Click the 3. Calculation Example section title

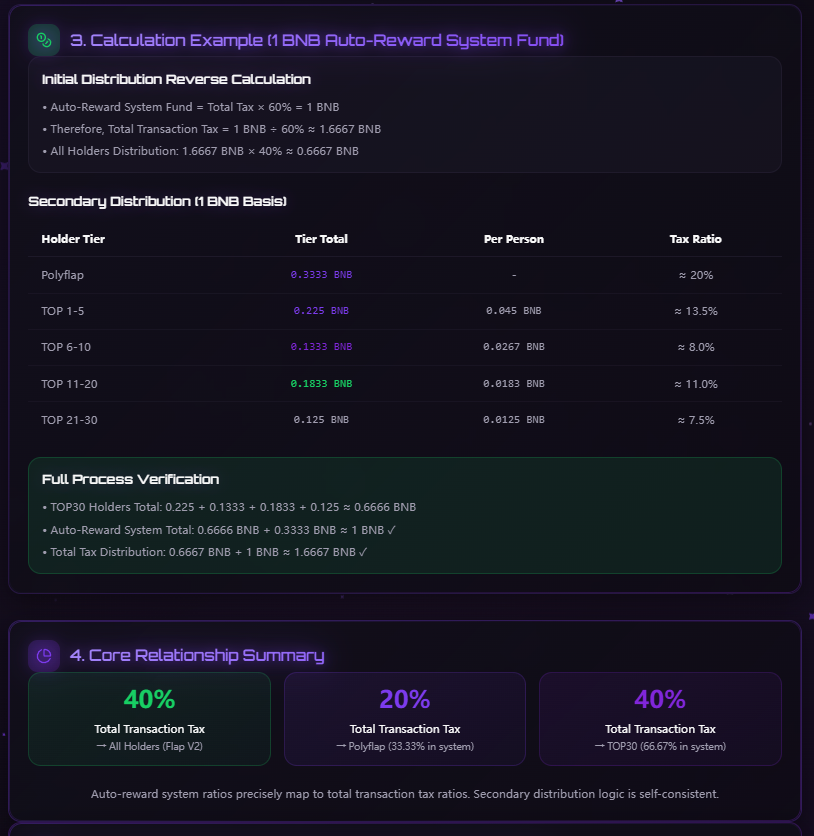coord(317,41)
